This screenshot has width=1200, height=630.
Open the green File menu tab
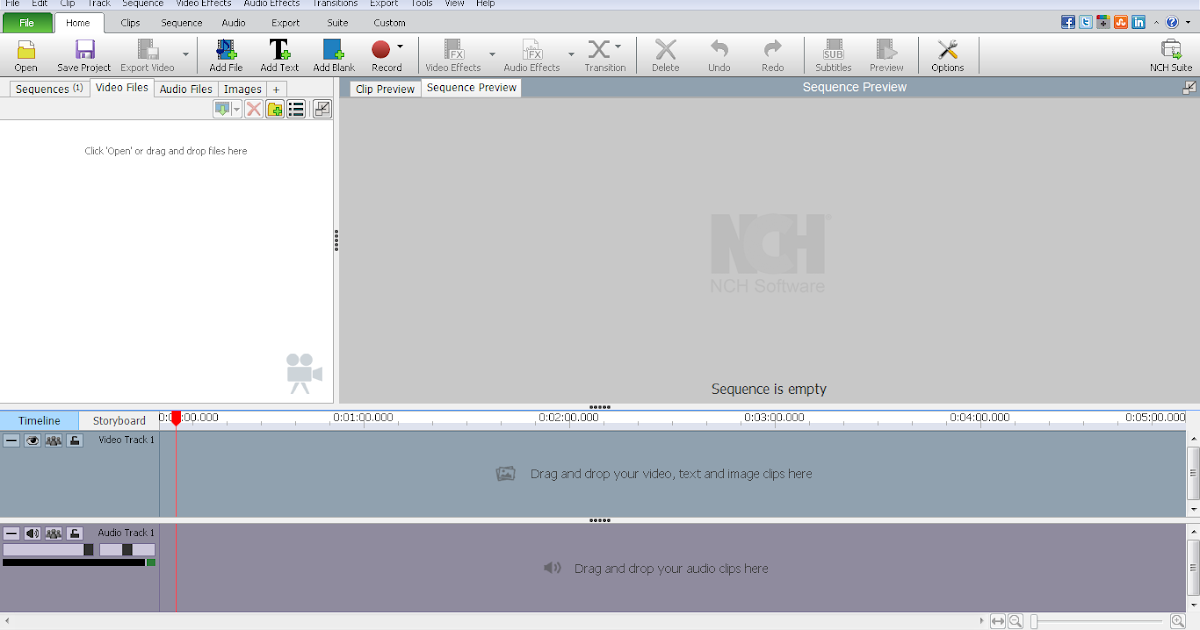click(27, 22)
